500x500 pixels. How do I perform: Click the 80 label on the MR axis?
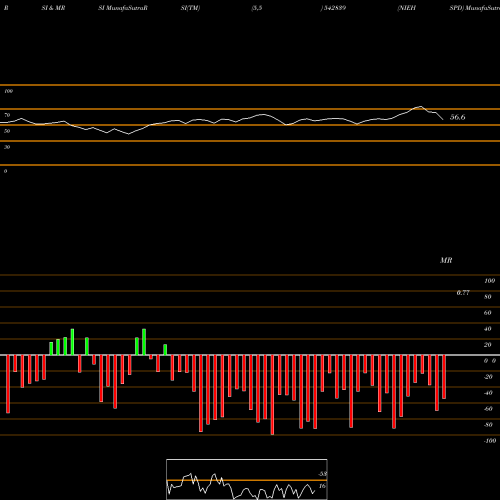click(x=488, y=297)
